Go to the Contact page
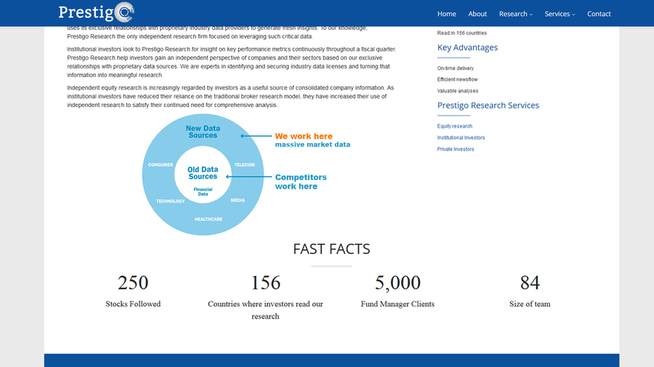This screenshot has height=367, width=654. (x=599, y=14)
